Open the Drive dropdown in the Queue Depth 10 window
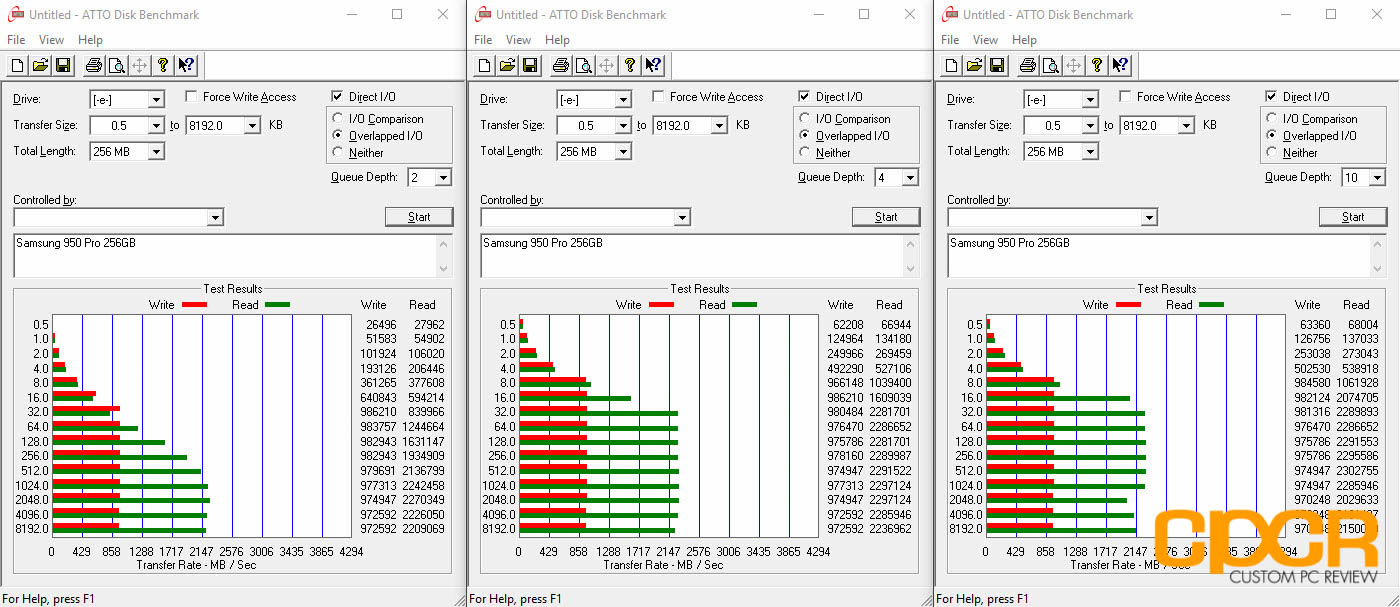 point(1090,100)
